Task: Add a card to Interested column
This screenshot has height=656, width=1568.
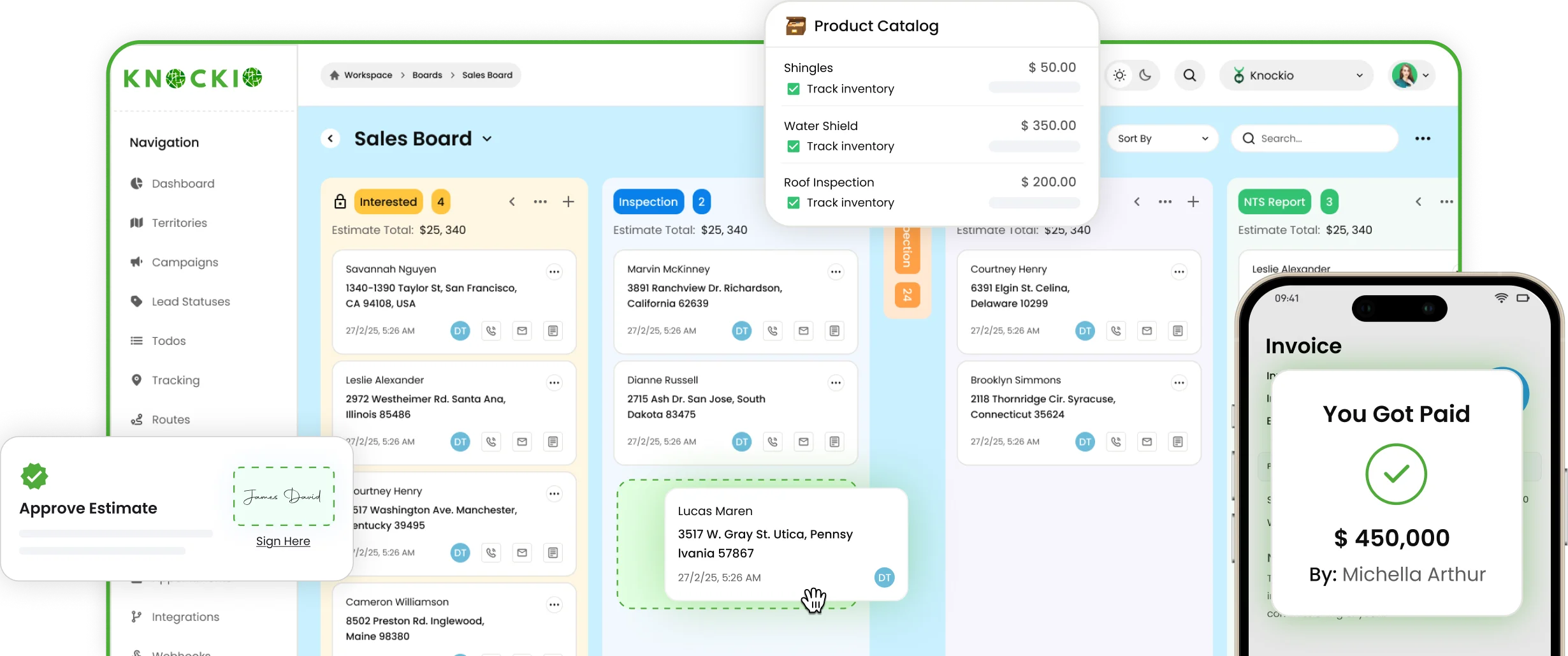Action: (x=569, y=201)
